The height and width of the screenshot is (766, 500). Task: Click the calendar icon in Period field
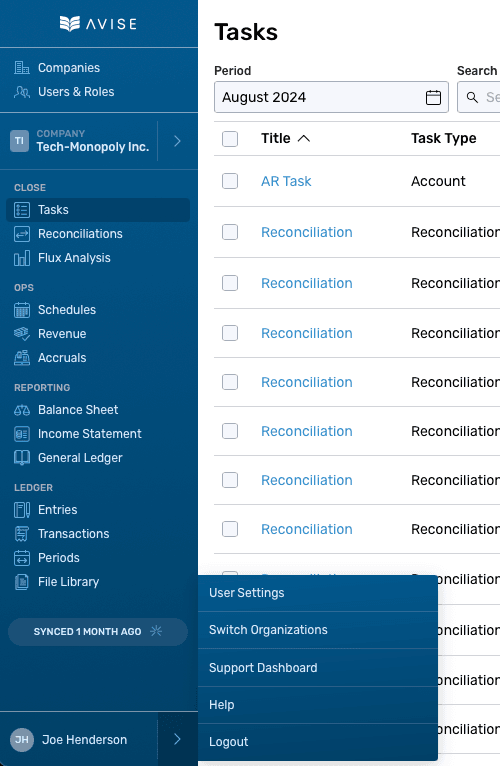433,97
